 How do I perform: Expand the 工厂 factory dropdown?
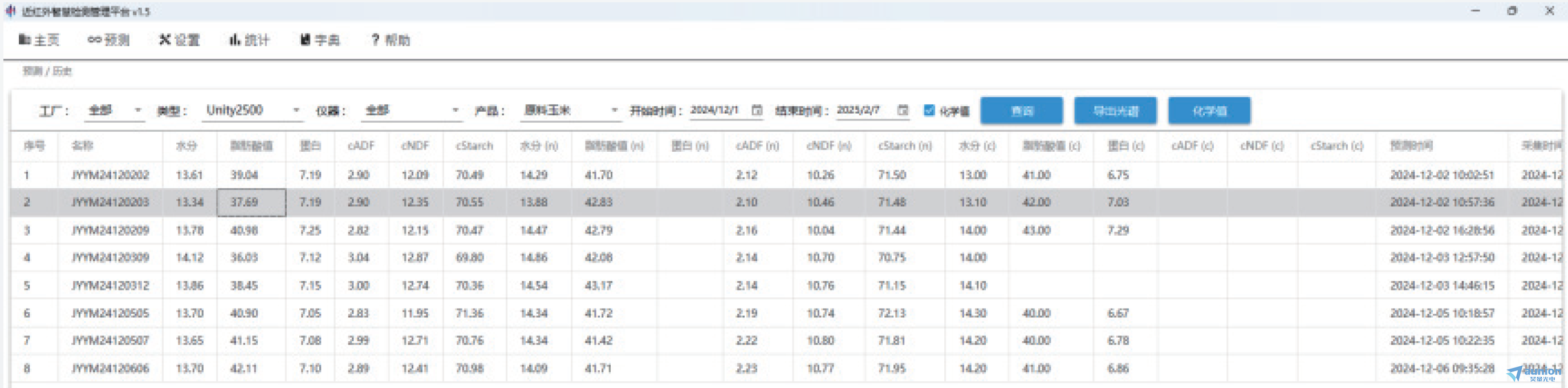click(115, 110)
